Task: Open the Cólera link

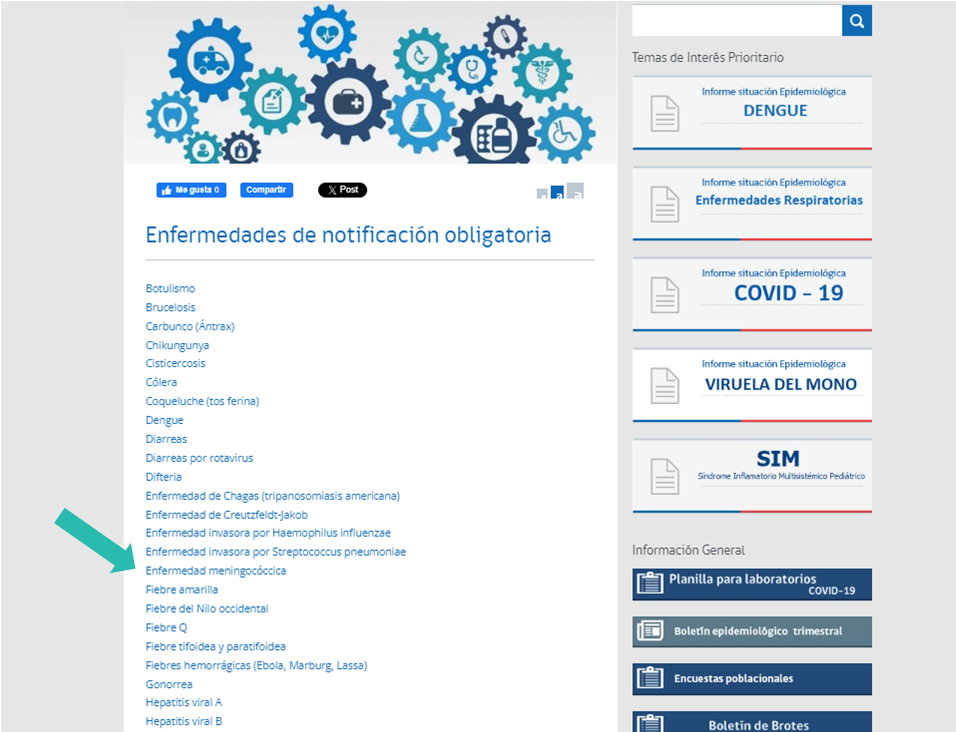Action: [162, 382]
